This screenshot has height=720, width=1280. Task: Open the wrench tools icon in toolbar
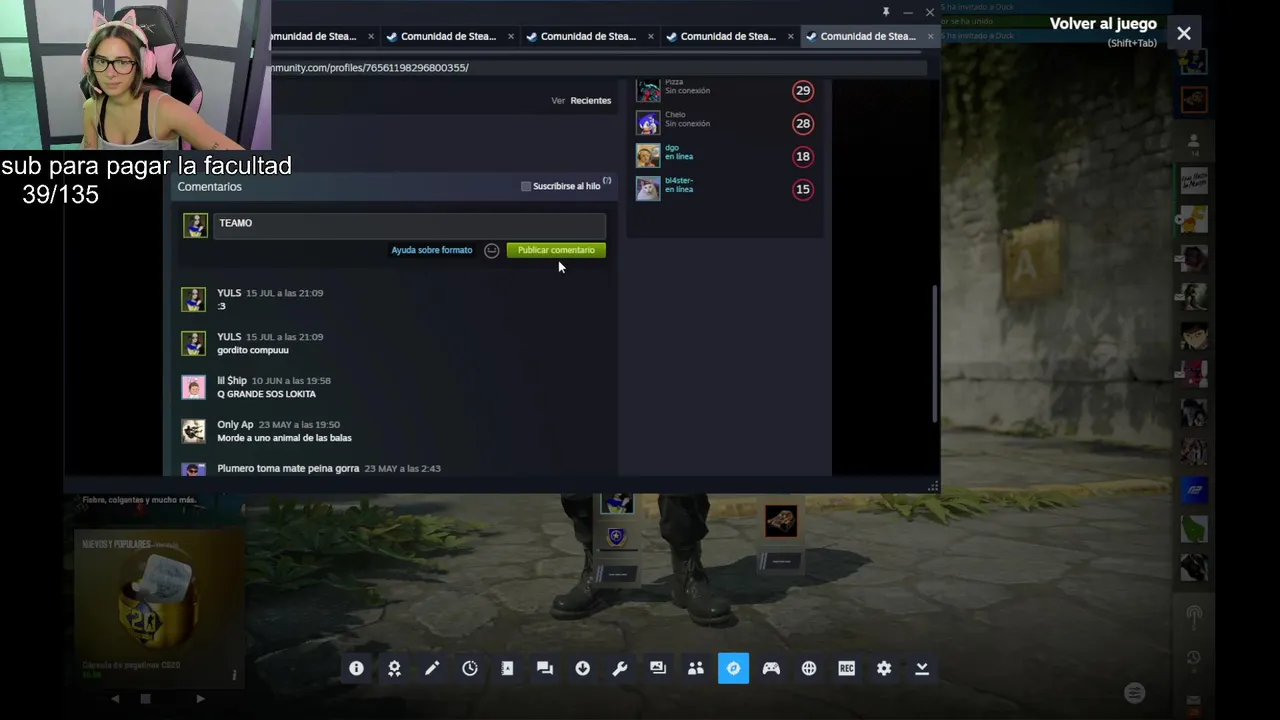(620, 668)
